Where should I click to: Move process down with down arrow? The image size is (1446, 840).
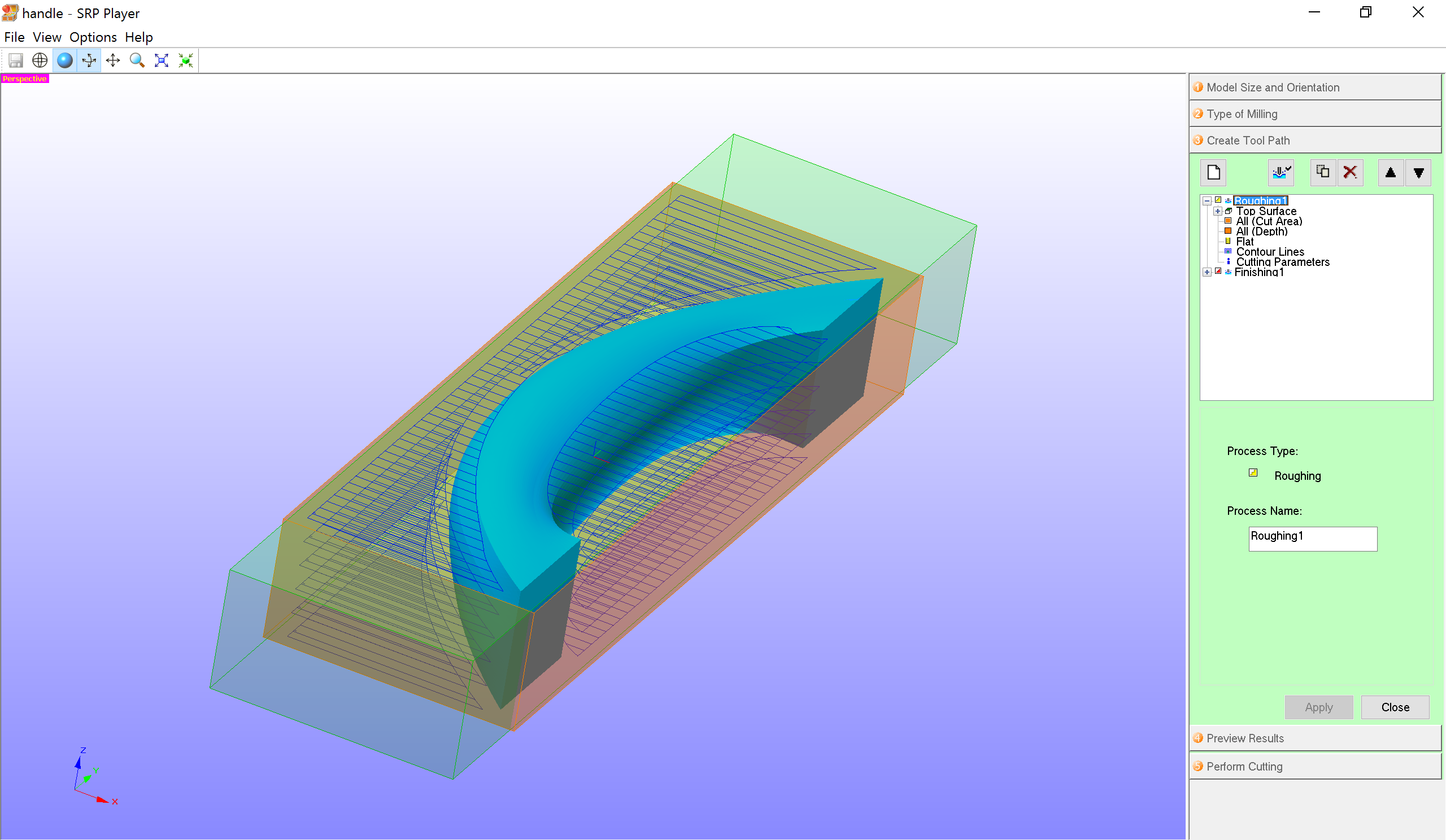coord(1418,173)
